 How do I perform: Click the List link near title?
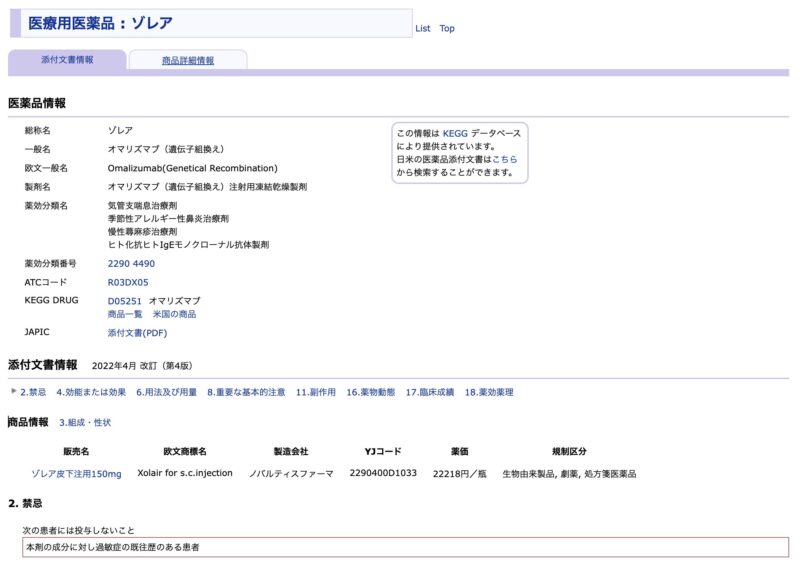click(x=422, y=28)
